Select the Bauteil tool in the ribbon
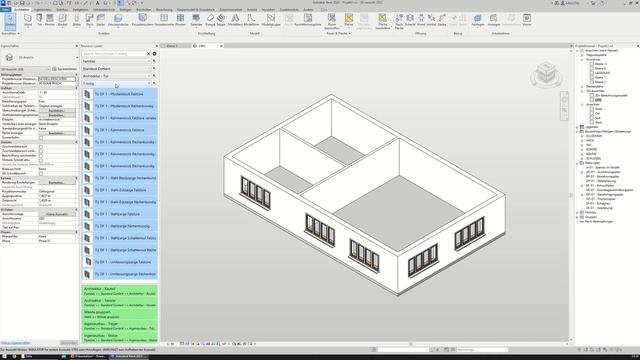The image size is (640, 360). coord(62,20)
